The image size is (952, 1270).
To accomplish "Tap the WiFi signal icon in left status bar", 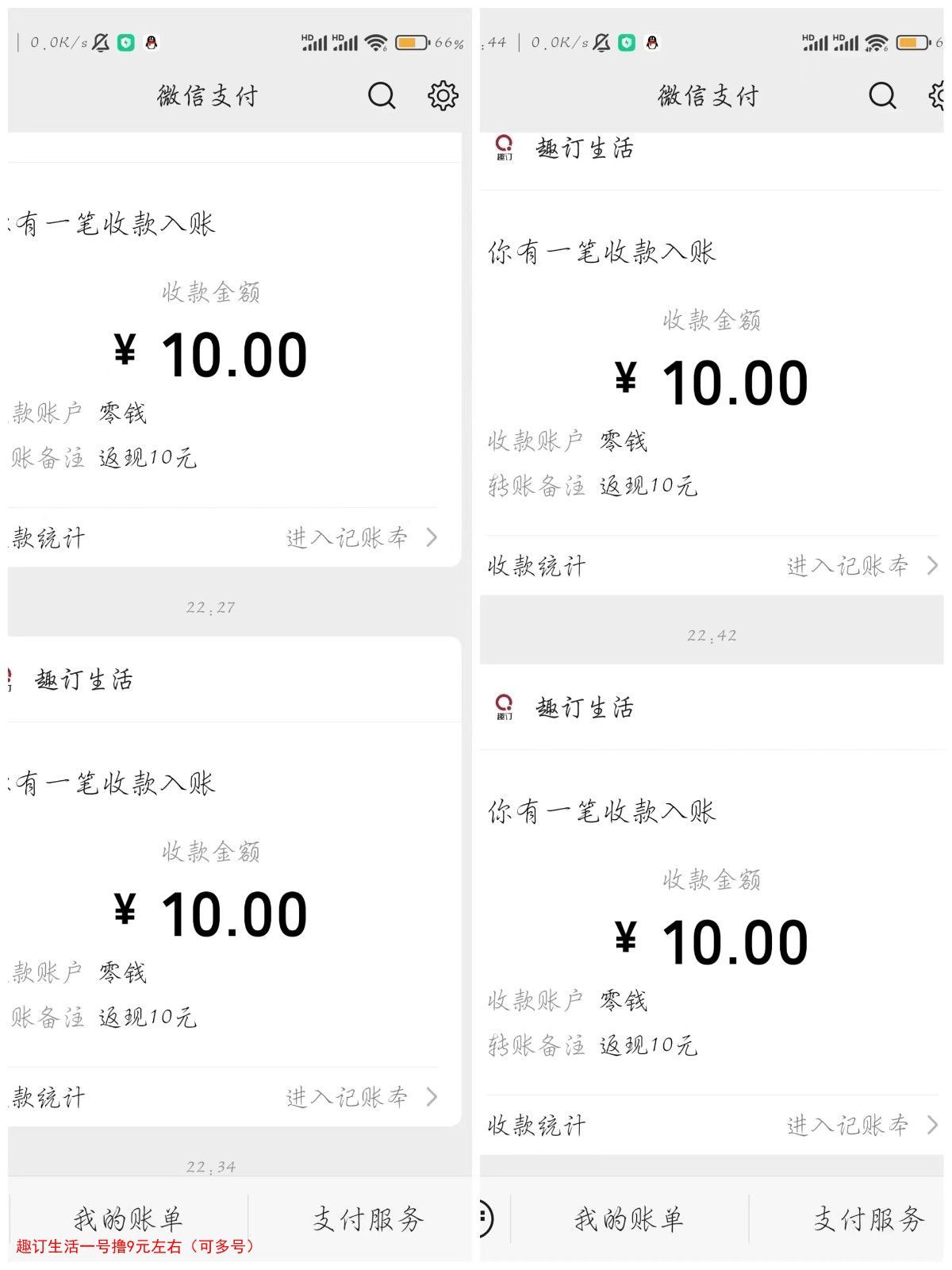I will click(376, 43).
